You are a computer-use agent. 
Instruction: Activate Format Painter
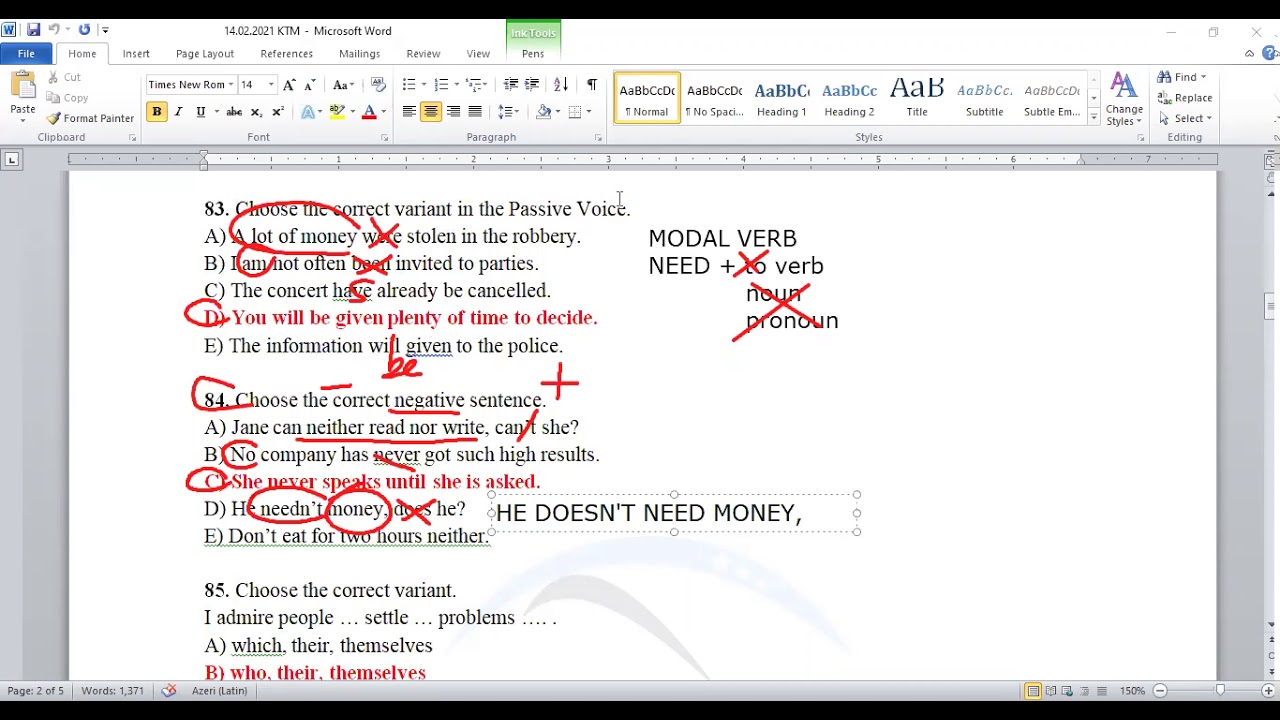pyautogui.click(x=90, y=118)
